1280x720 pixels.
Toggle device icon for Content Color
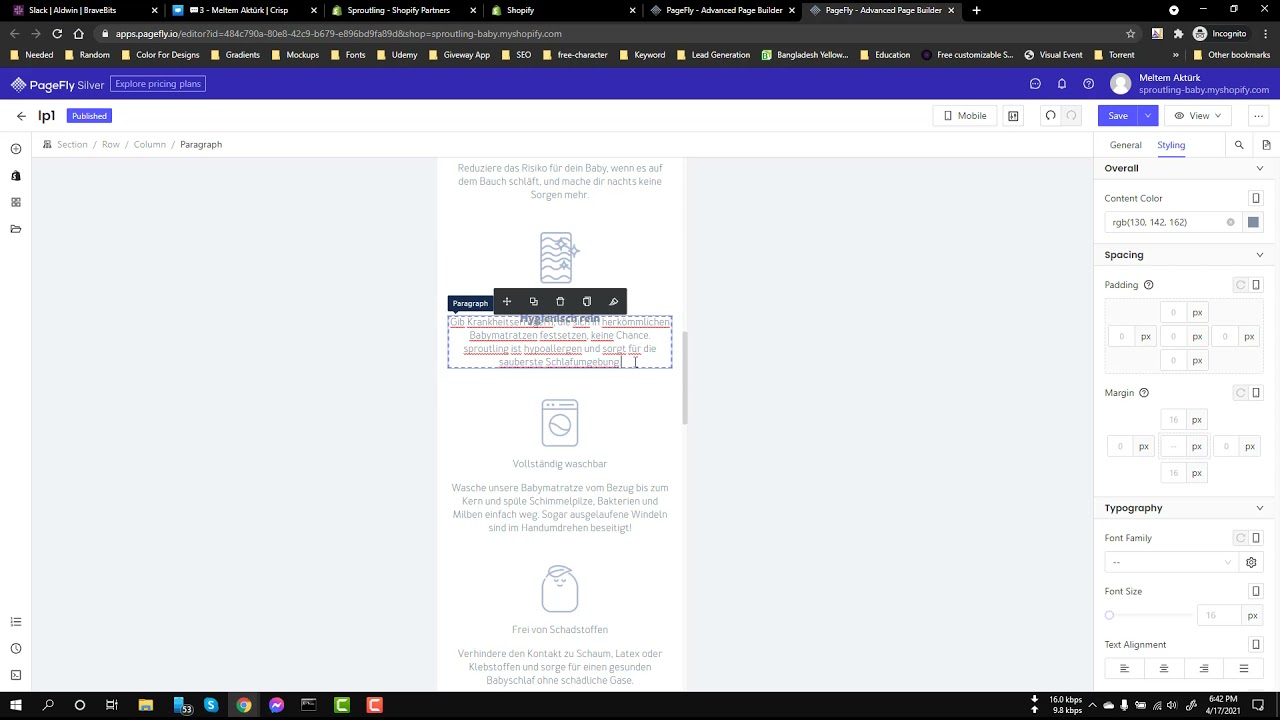[1256, 198]
